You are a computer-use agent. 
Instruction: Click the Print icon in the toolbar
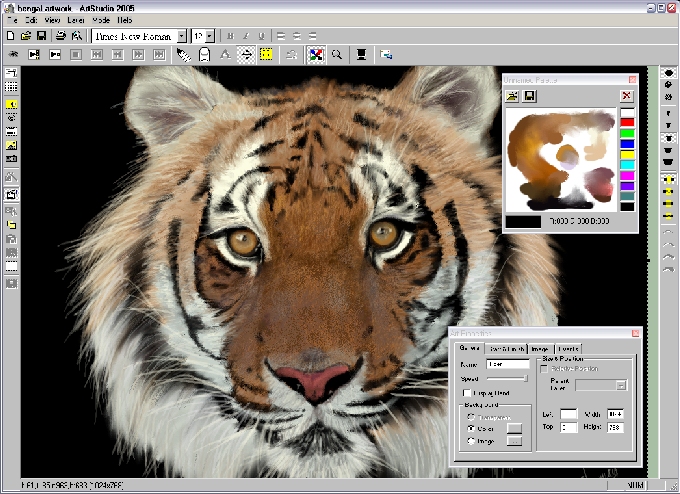[x=61, y=36]
